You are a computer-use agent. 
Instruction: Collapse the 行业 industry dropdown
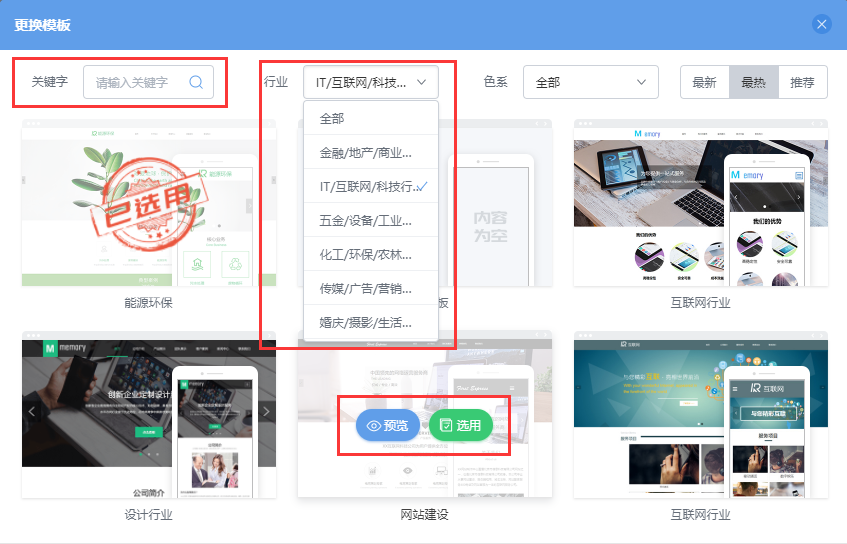[370, 82]
